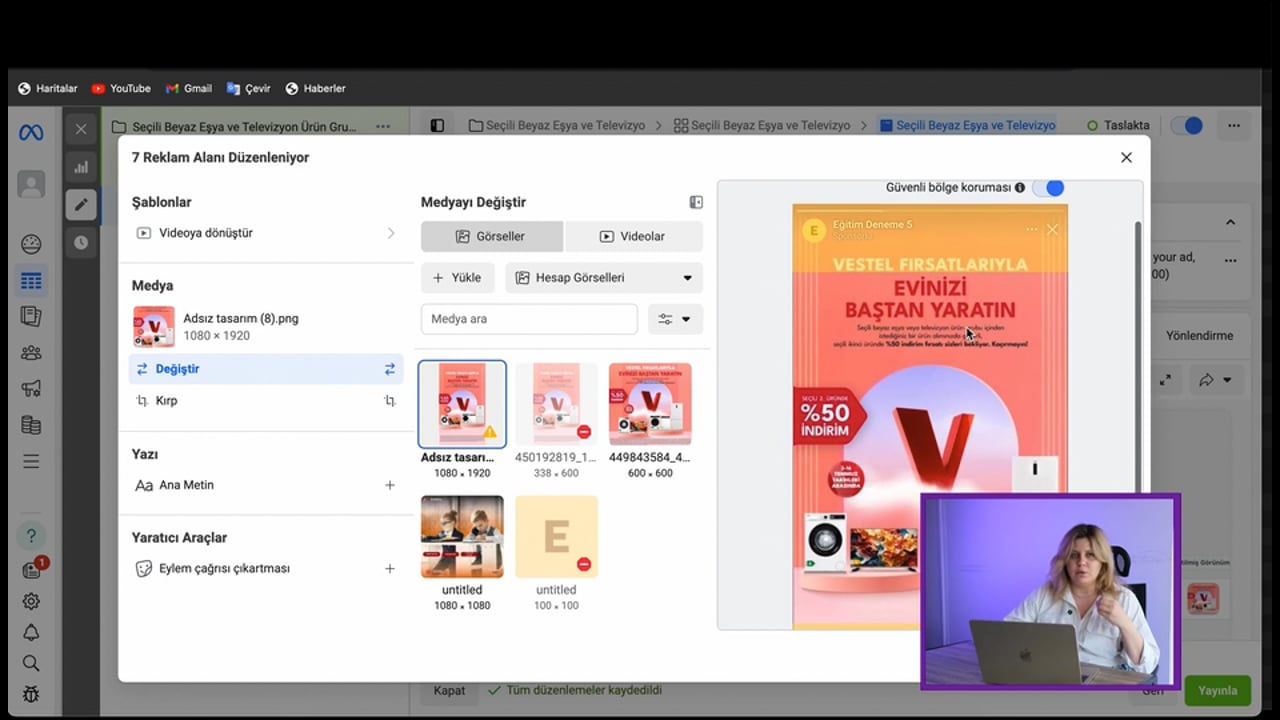Open the ads reporting document icon
This screenshot has height=720, width=1280.
pyautogui.click(x=31, y=316)
